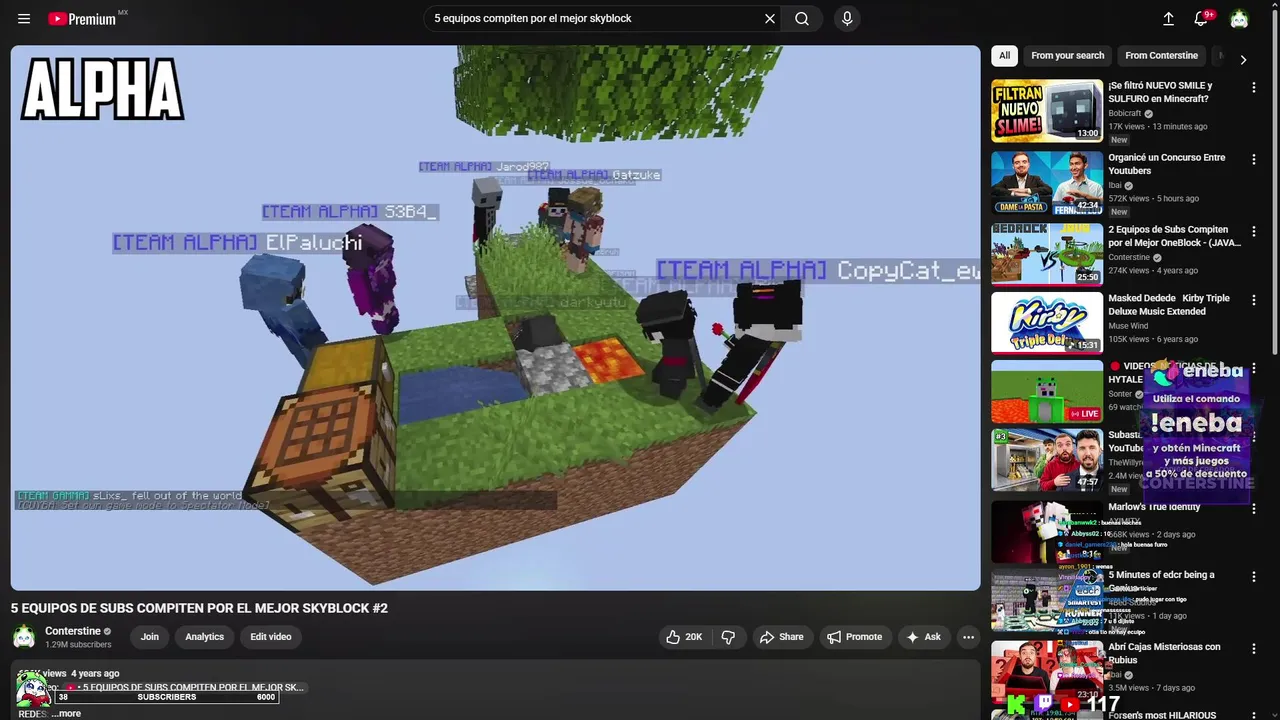This screenshot has width=1280, height=720.
Task: Open the LIVE stream thumbnail
Action: (x=1047, y=391)
